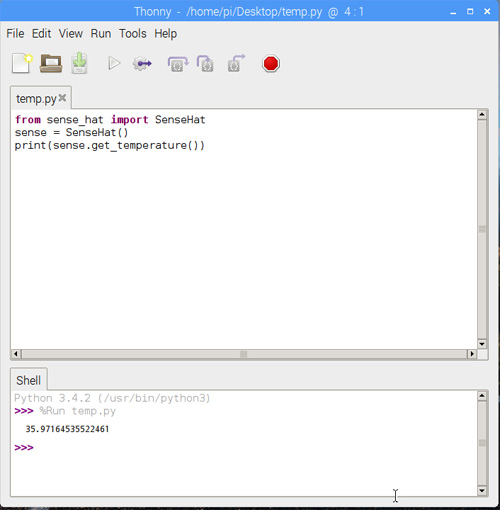Open the Run menu
Screen dimensions: 500x510
pyautogui.click(x=101, y=34)
